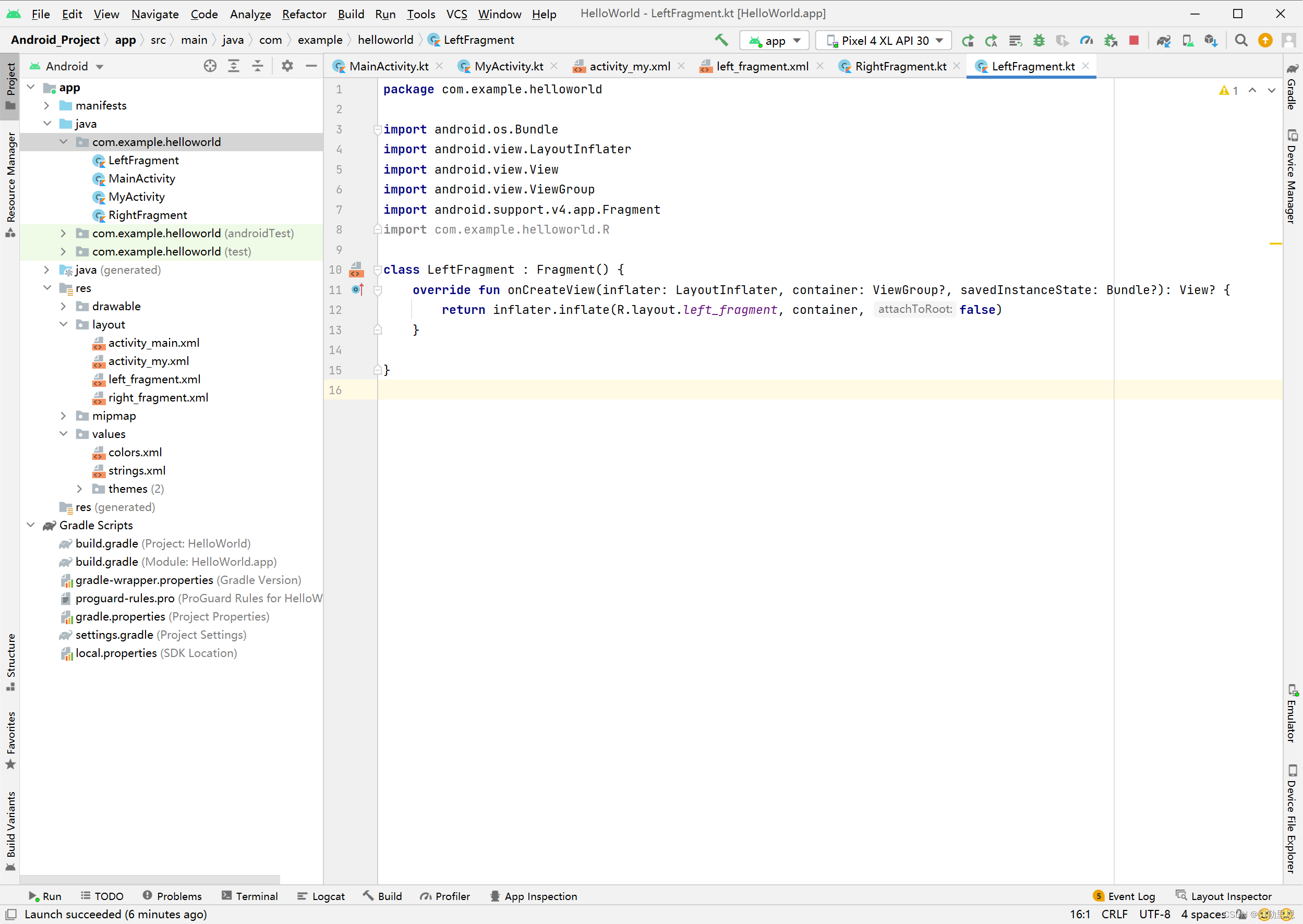Viewport: 1303px width, 924px height.
Task: Switch to the RightFragment.kt tab
Action: [900, 66]
